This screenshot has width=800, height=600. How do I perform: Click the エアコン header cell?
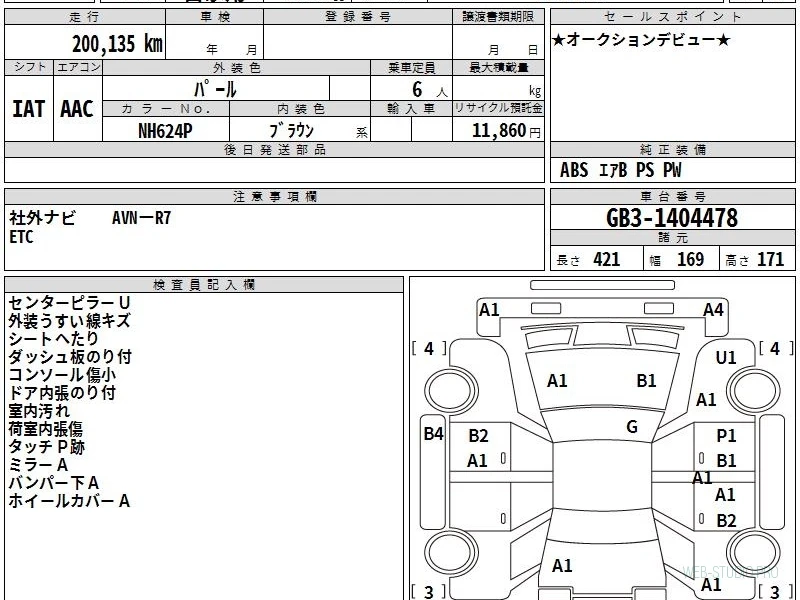click(78, 67)
